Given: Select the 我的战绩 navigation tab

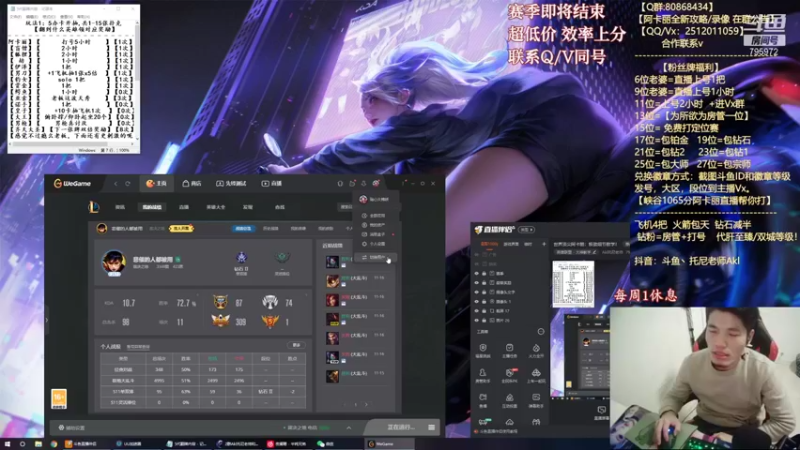Looking at the screenshot, I should (152, 207).
